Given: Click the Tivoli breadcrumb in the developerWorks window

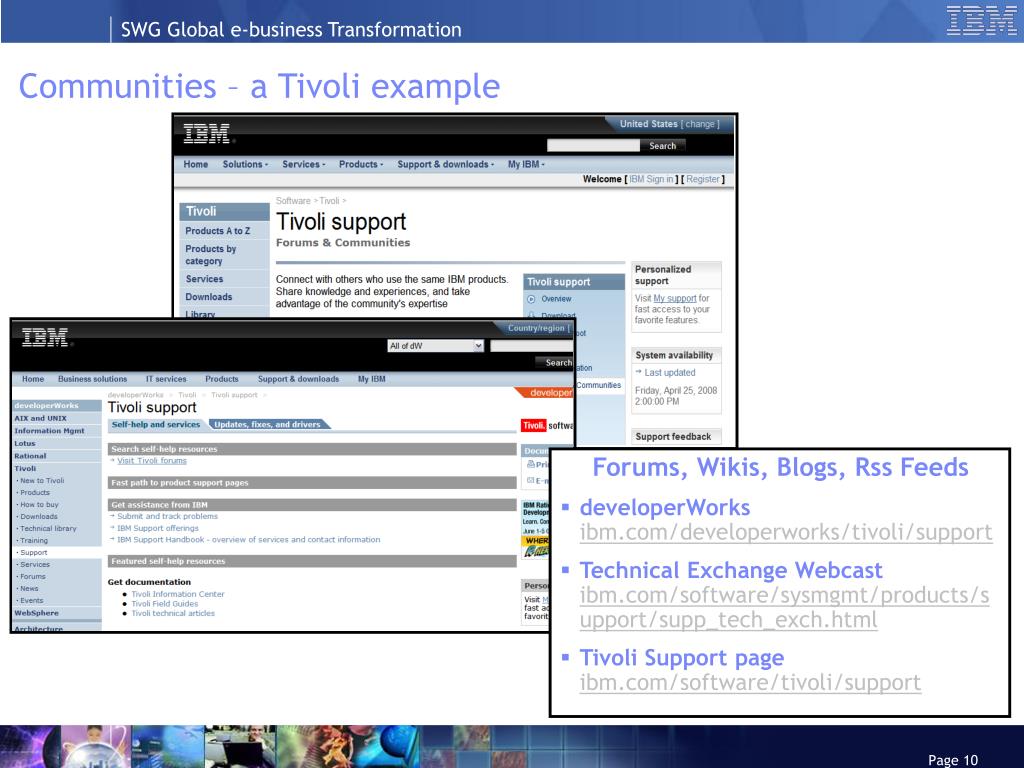Looking at the screenshot, I should (x=187, y=395).
